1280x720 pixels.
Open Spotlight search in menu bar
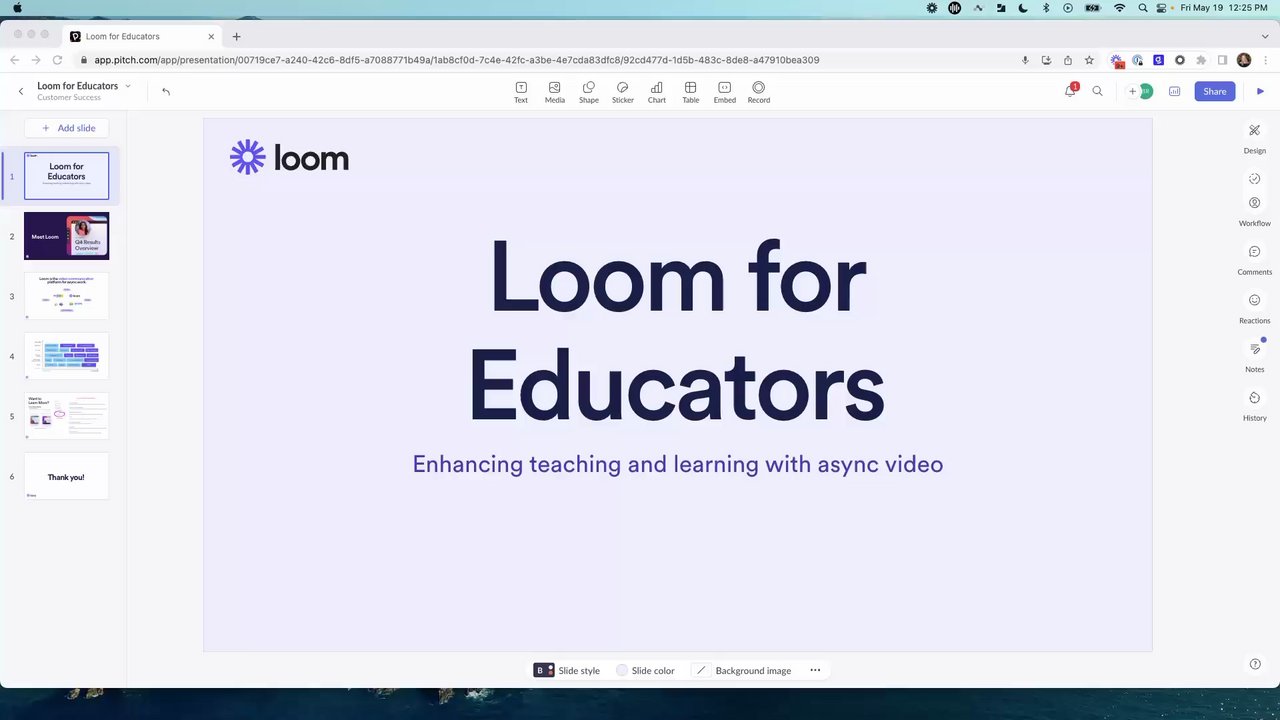click(1143, 8)
